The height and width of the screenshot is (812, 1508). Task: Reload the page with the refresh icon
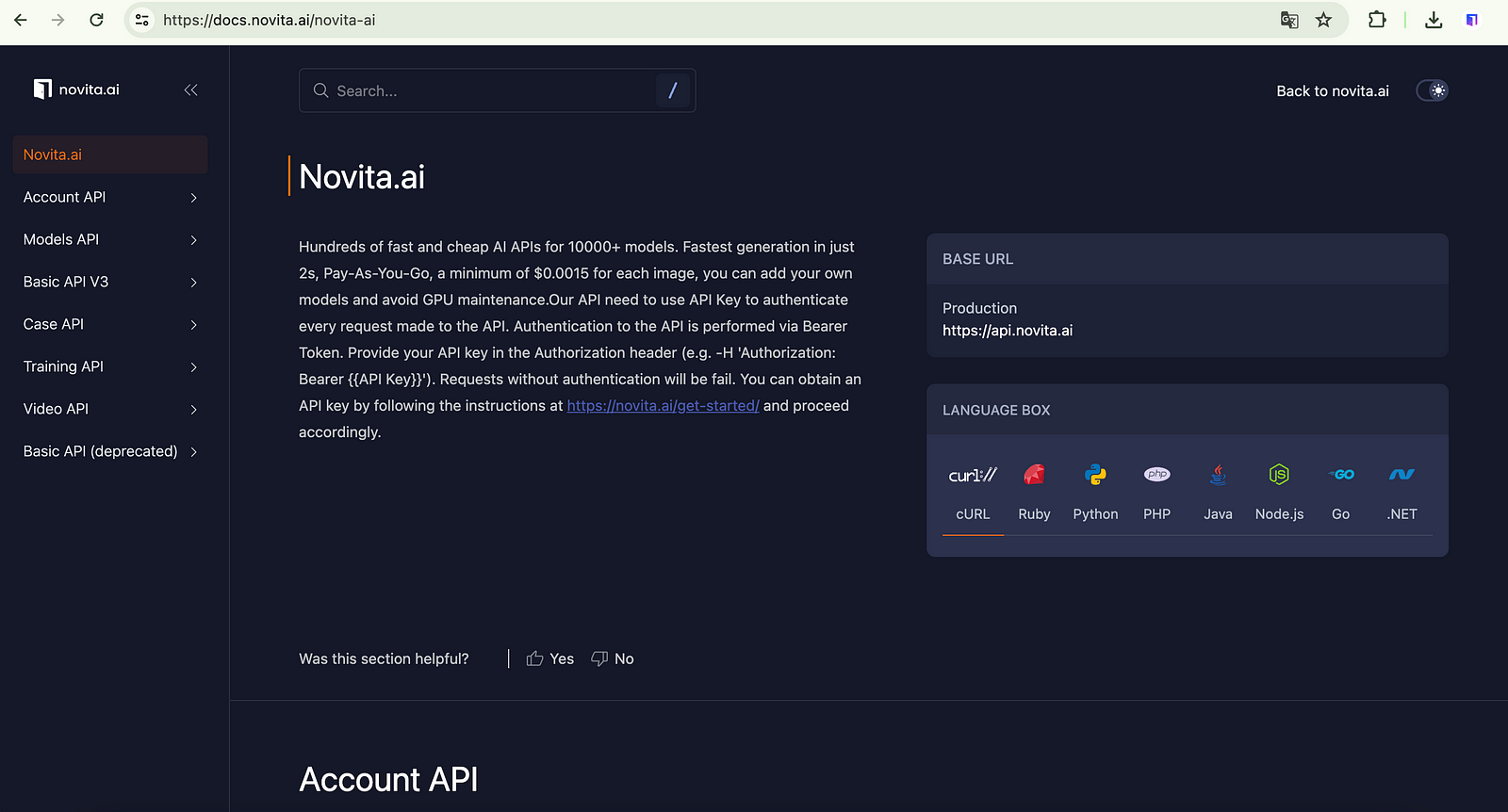[96, 20]
